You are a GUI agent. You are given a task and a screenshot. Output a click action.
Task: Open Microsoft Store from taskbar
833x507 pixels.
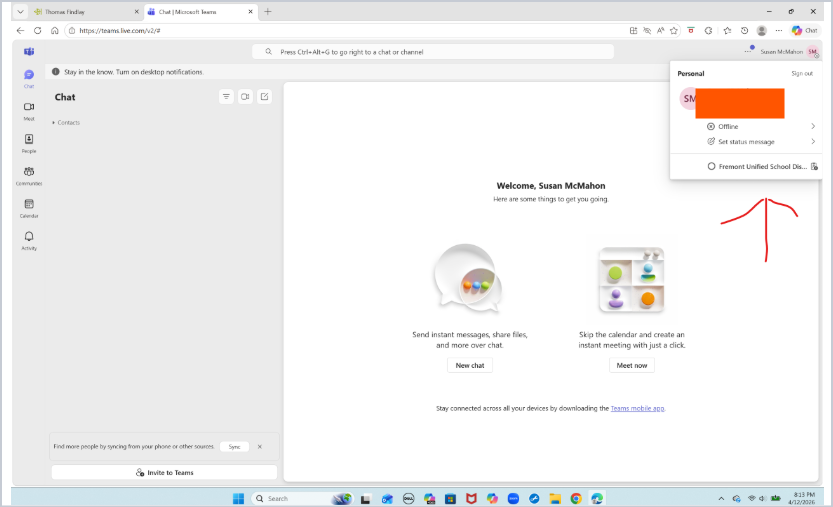pyautogui.click(x=450, y=498)
